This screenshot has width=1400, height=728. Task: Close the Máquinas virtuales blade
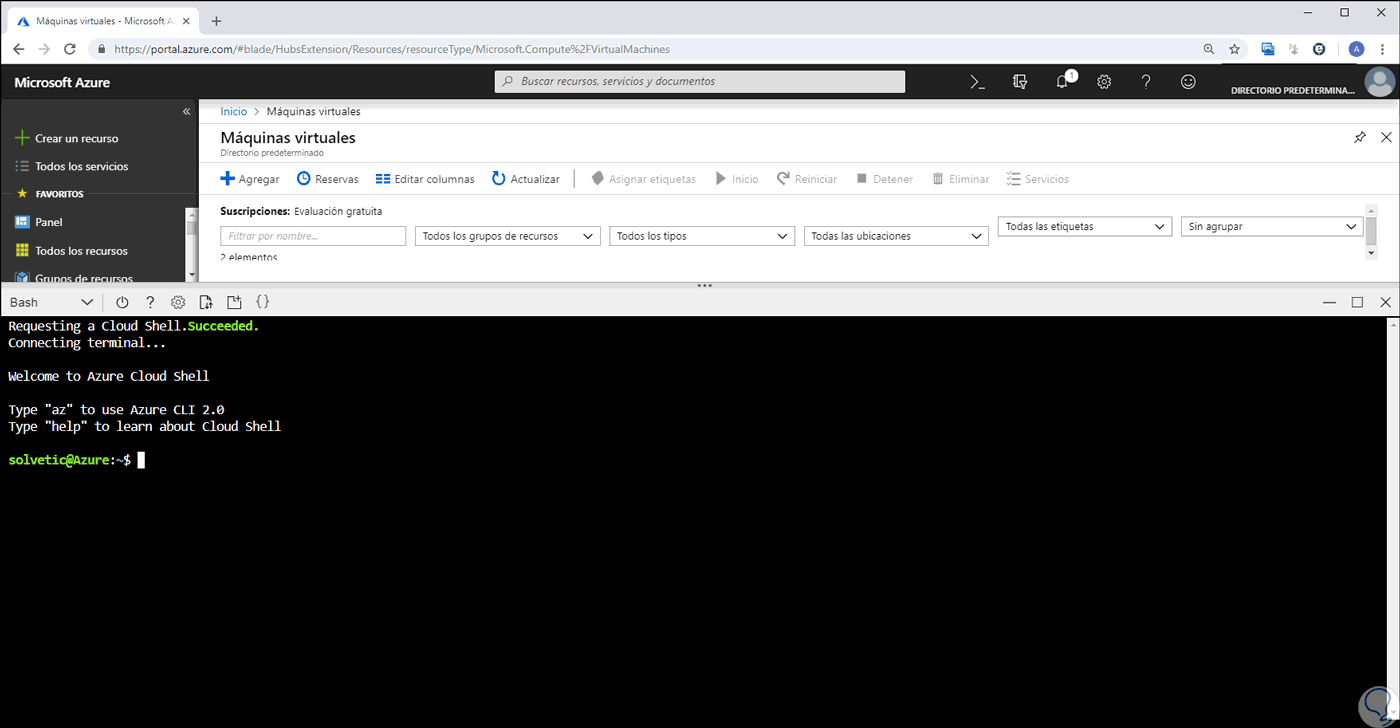click(x=1386, y=137)
